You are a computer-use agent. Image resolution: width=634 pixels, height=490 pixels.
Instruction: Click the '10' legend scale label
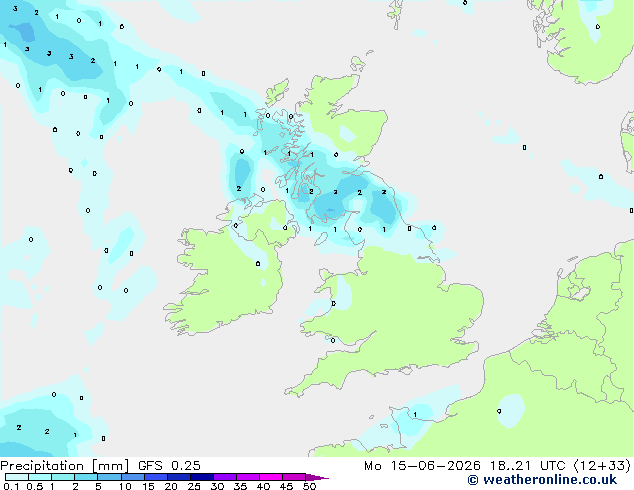125,486
